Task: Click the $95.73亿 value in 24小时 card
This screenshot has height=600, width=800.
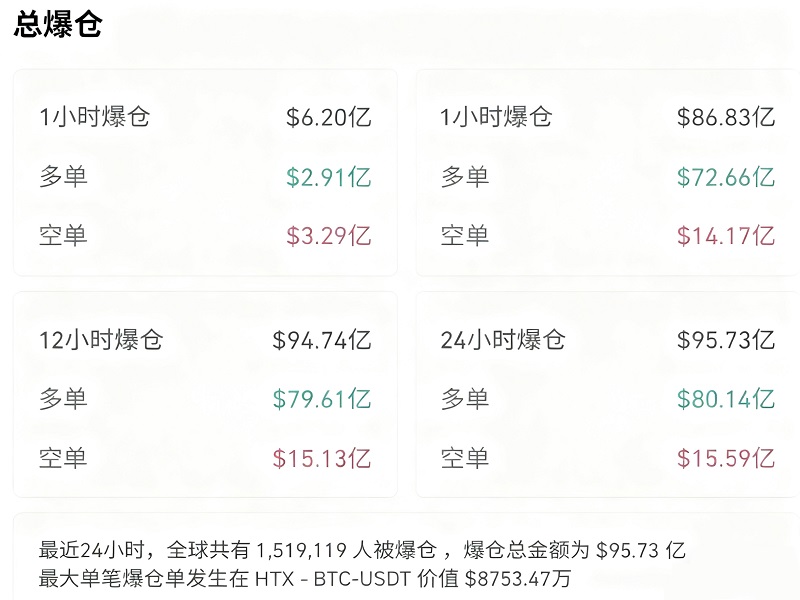Action: tap(725, 340)
